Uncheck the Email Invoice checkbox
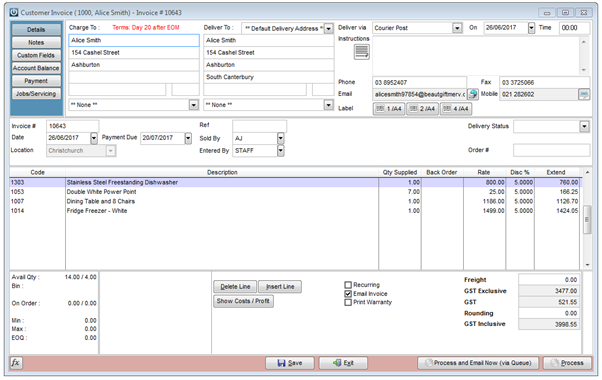The image size is (602, 380). 348,294
